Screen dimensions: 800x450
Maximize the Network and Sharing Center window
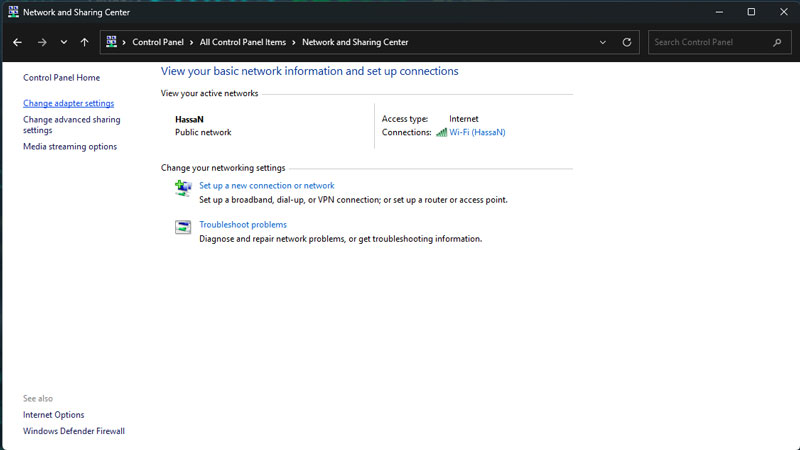click(x=751, y=12)
